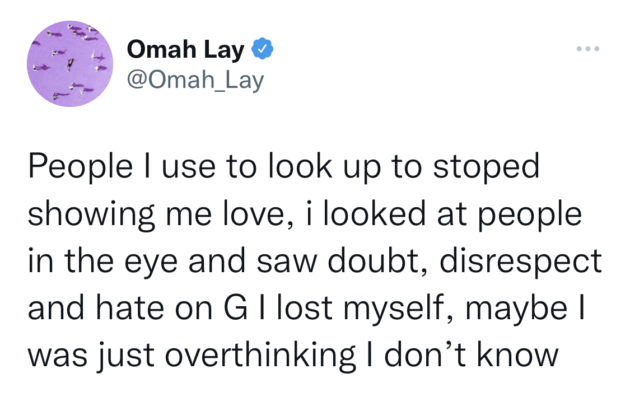The width and height of the screenshot is (630, 420).
Task: Click the word "looked" in the tweet
Action: (x=372, y=214)
